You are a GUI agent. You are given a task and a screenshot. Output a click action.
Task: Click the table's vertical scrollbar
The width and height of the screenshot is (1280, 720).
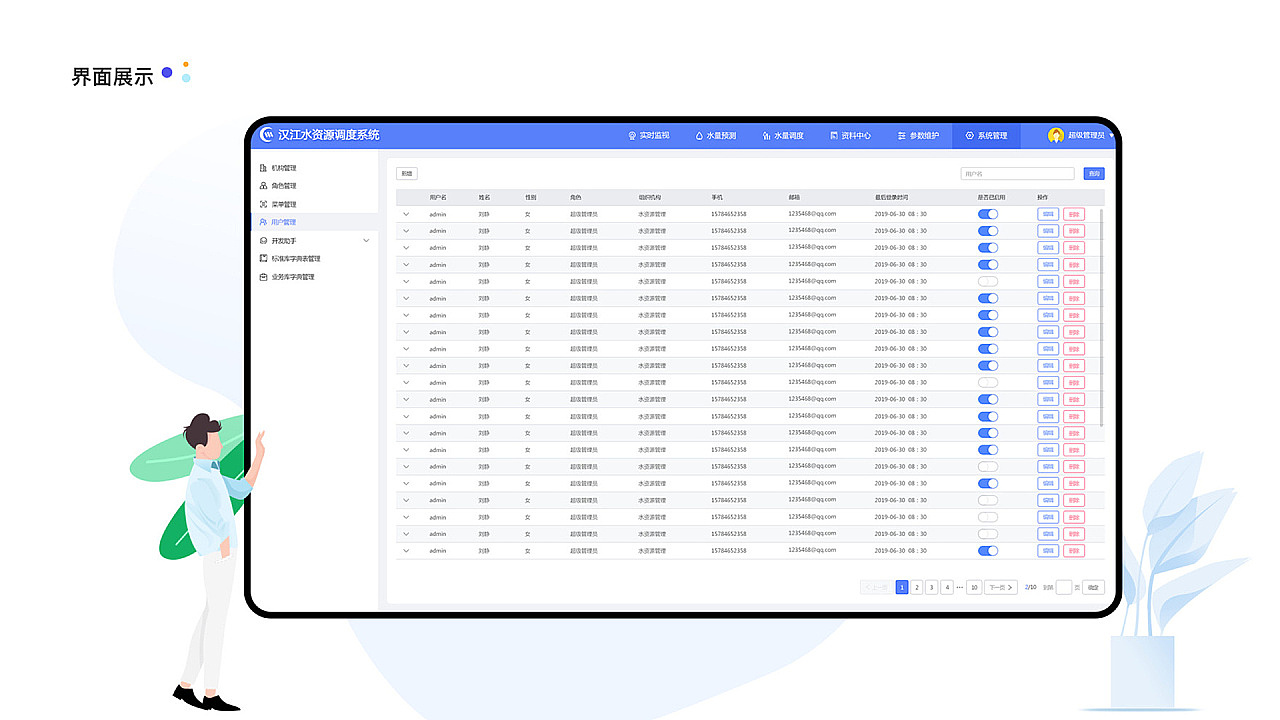(x=1103, y=318)
